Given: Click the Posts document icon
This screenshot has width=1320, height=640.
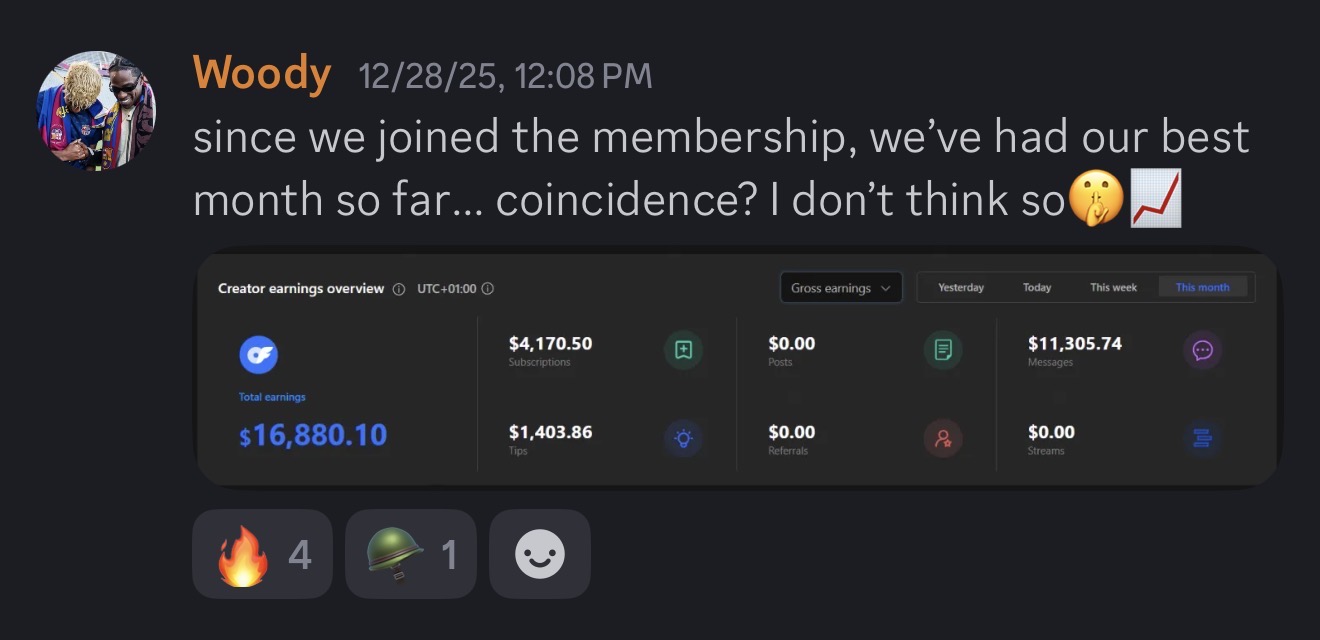Looking at the screenshot, I should coord(943,350).
